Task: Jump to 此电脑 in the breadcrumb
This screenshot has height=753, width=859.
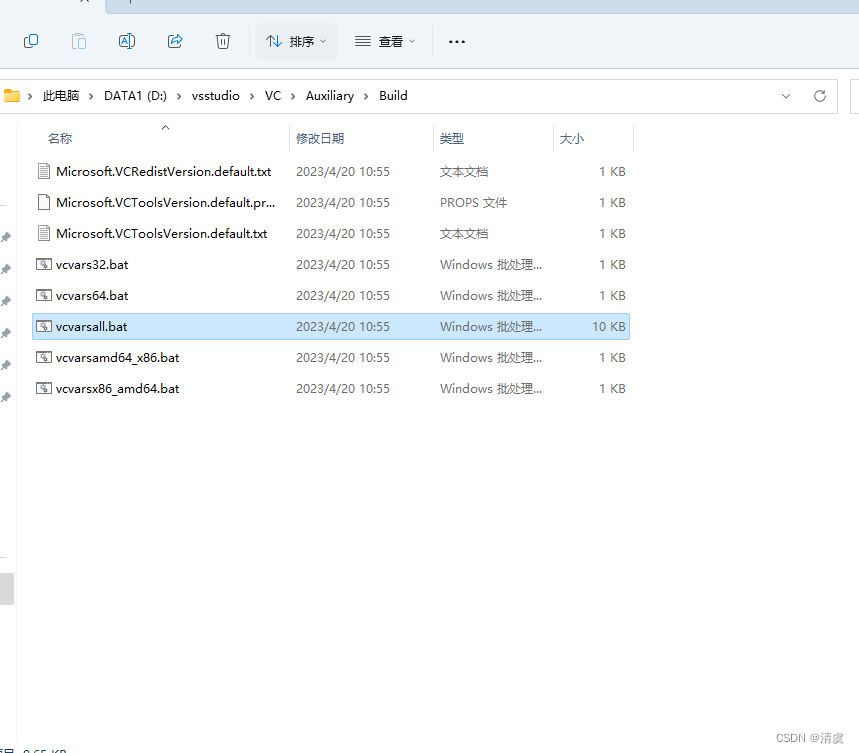Action: pyautogui.click(x=60, y=96)
